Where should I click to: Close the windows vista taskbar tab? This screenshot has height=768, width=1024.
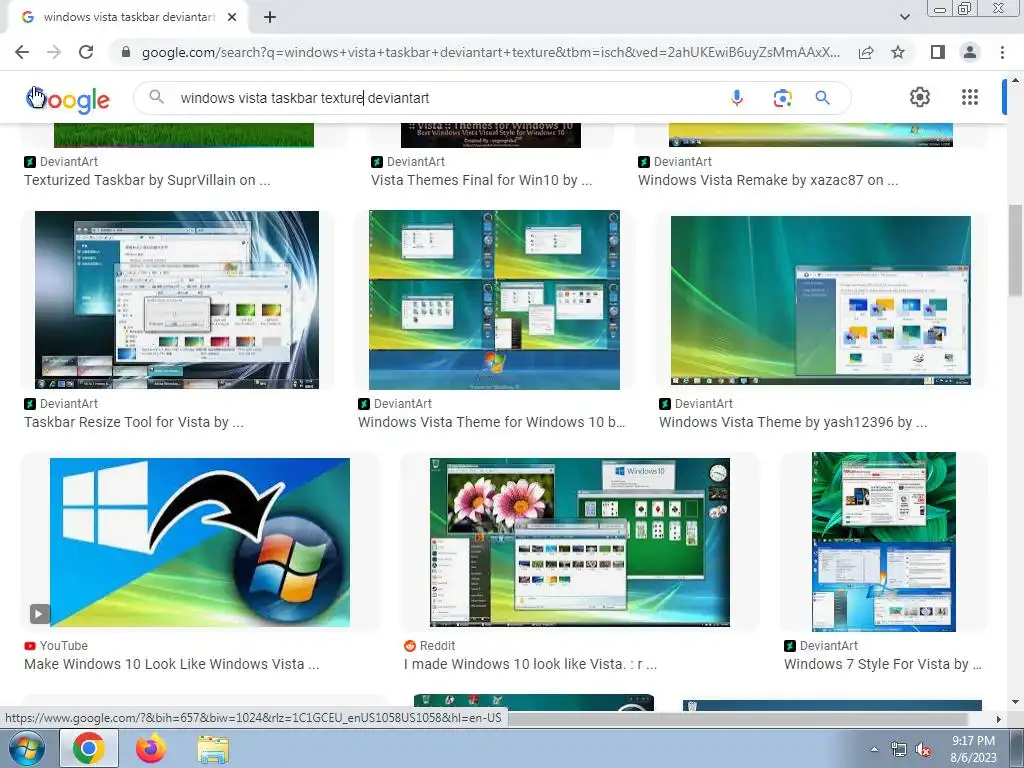point(232,18)
